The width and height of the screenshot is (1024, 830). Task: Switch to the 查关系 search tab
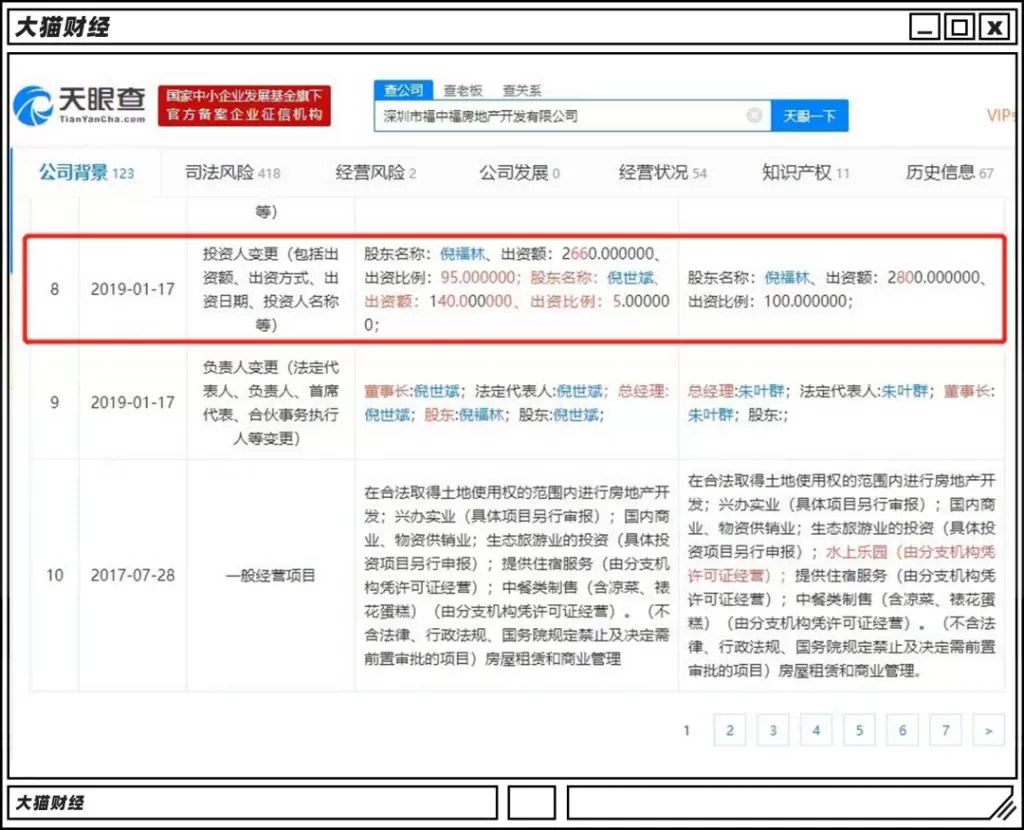pos(521,91)
